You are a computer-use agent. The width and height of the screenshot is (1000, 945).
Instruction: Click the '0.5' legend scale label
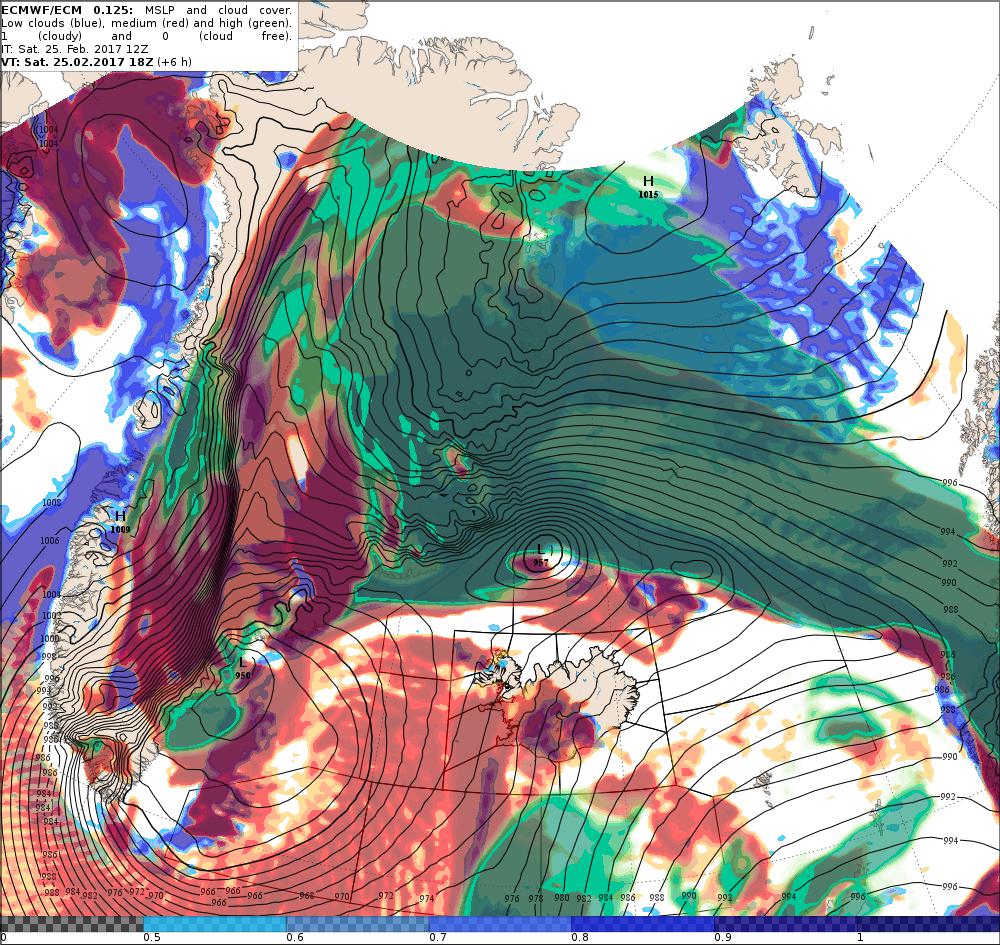point(151,937)
